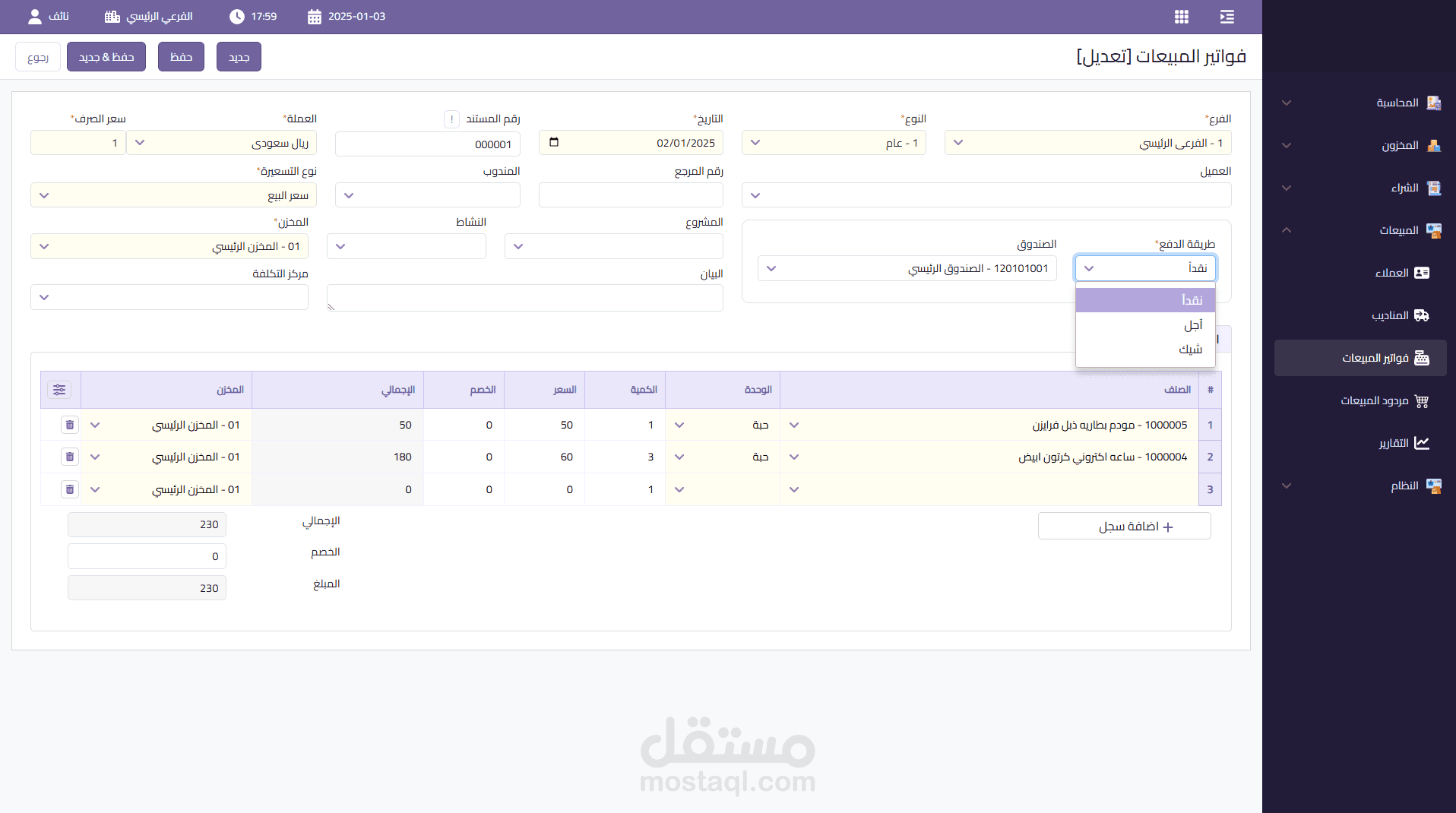Open the الوحدة dropdown in row 2

coord(722,457)
